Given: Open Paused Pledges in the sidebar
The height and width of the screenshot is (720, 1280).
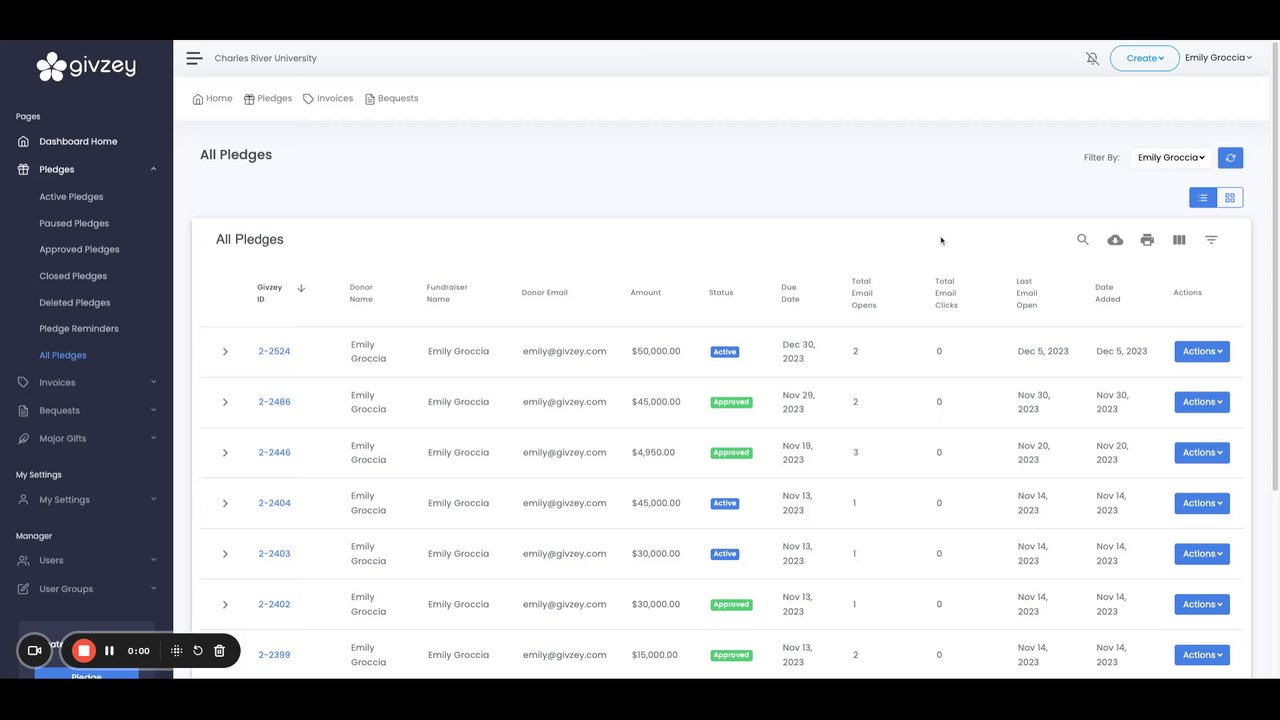Looking at the screenshot, I should point(74,224).
